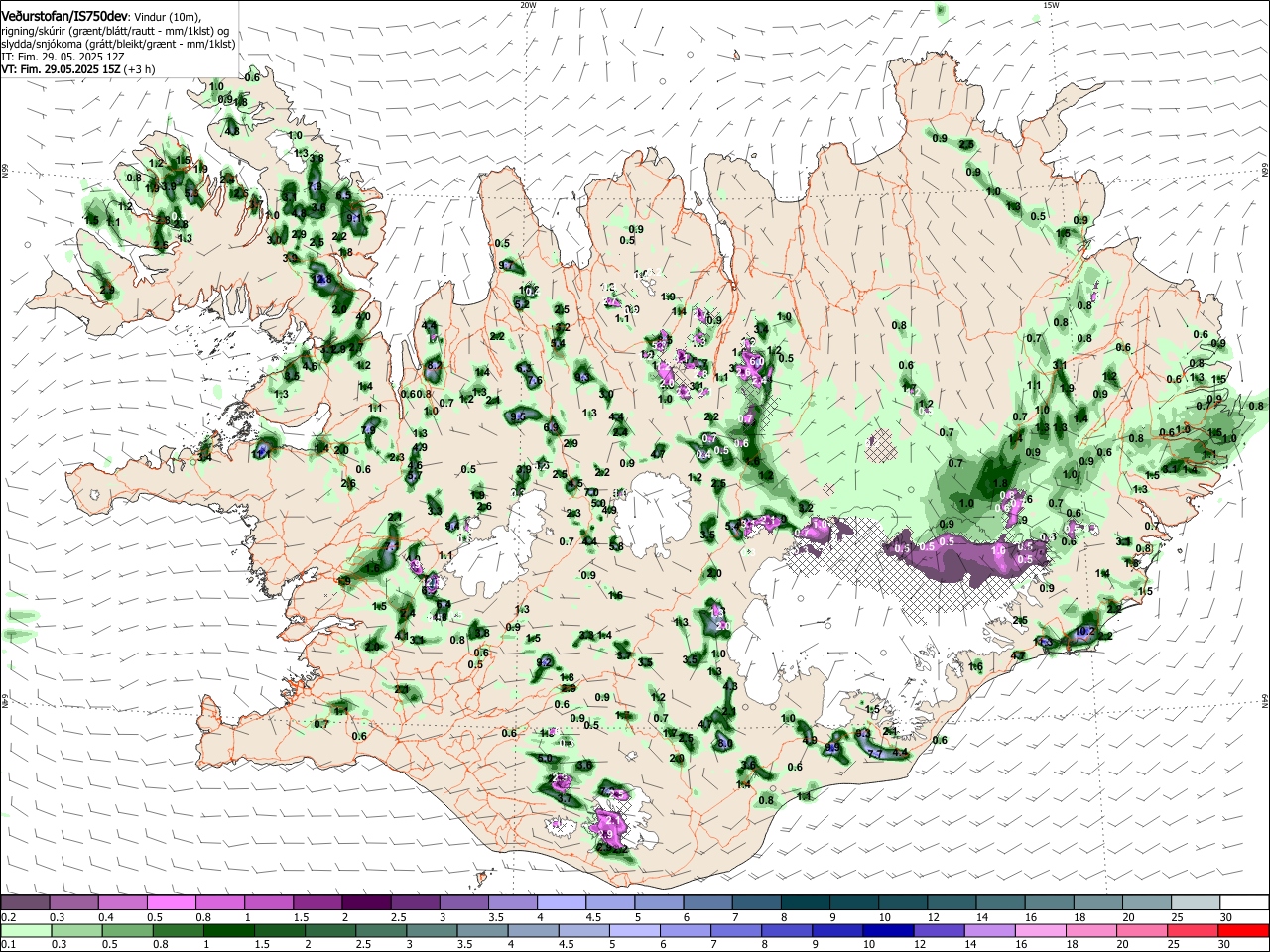Click the darkest purple snow swatch between 2 and 2.5
The width and height of the screenshot is (1270, 952).
368,902
